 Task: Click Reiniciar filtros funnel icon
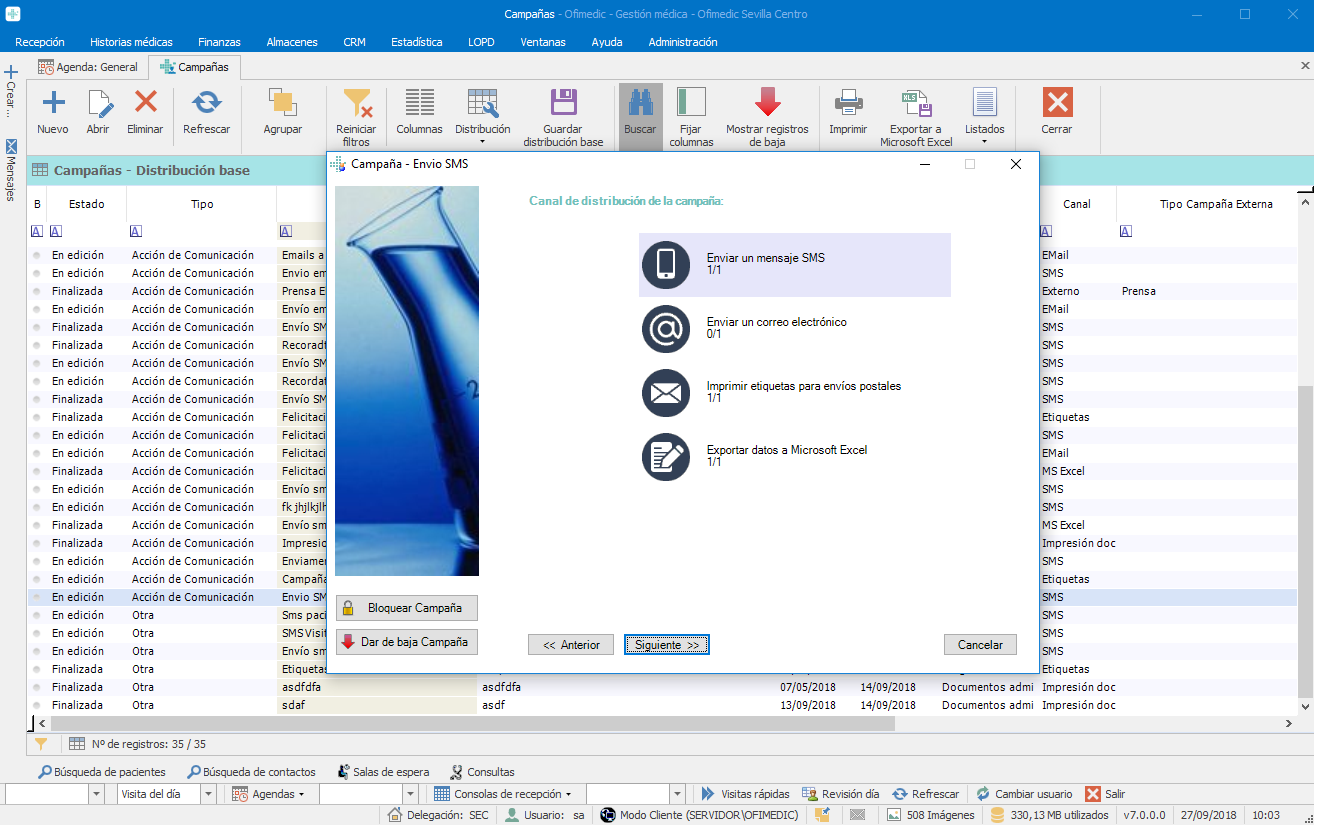(356, 103)
